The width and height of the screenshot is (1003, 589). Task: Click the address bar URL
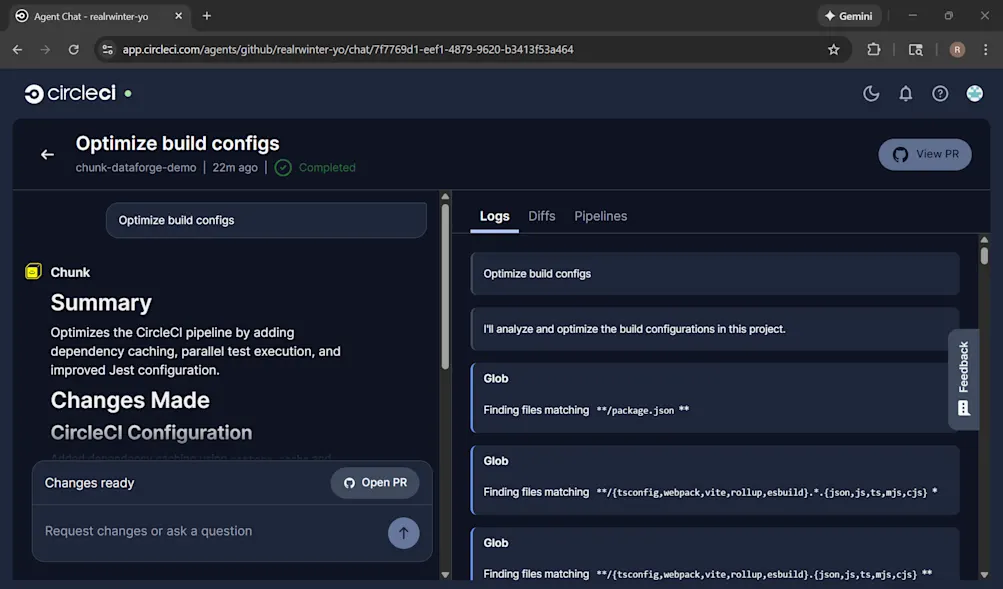(x=347, y=49)
